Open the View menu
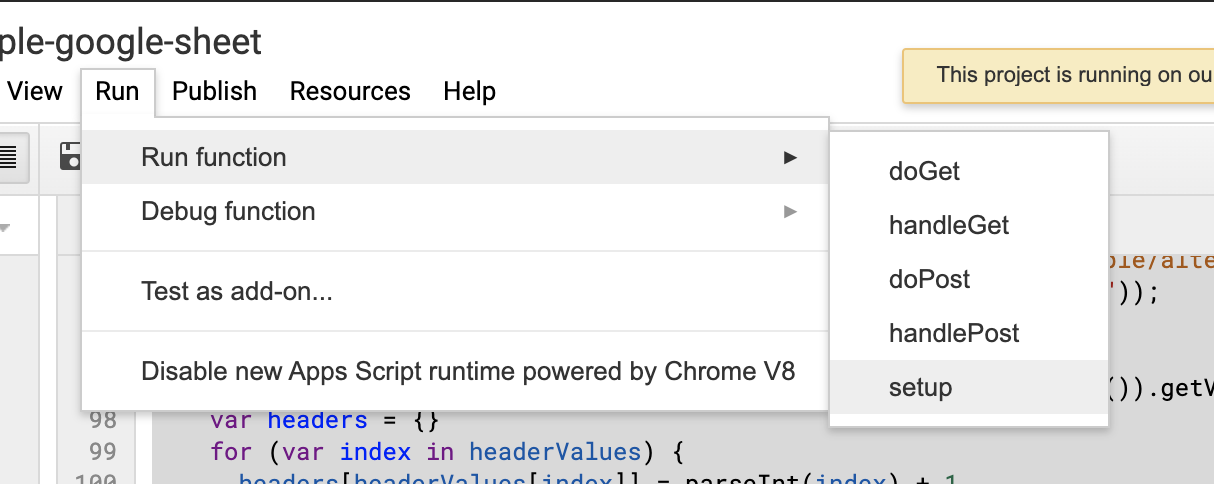 pos(34,91)
